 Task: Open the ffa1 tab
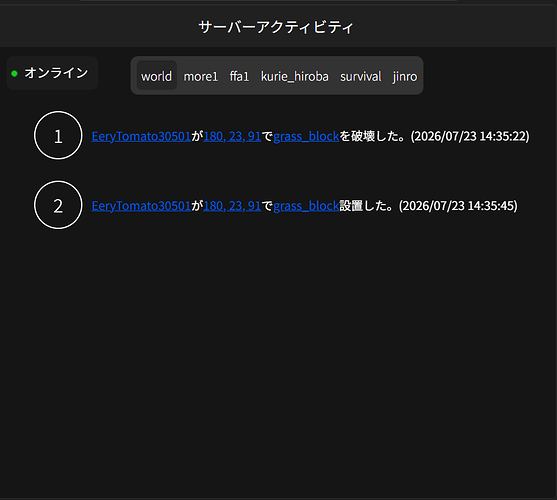(x=239, y=76)
